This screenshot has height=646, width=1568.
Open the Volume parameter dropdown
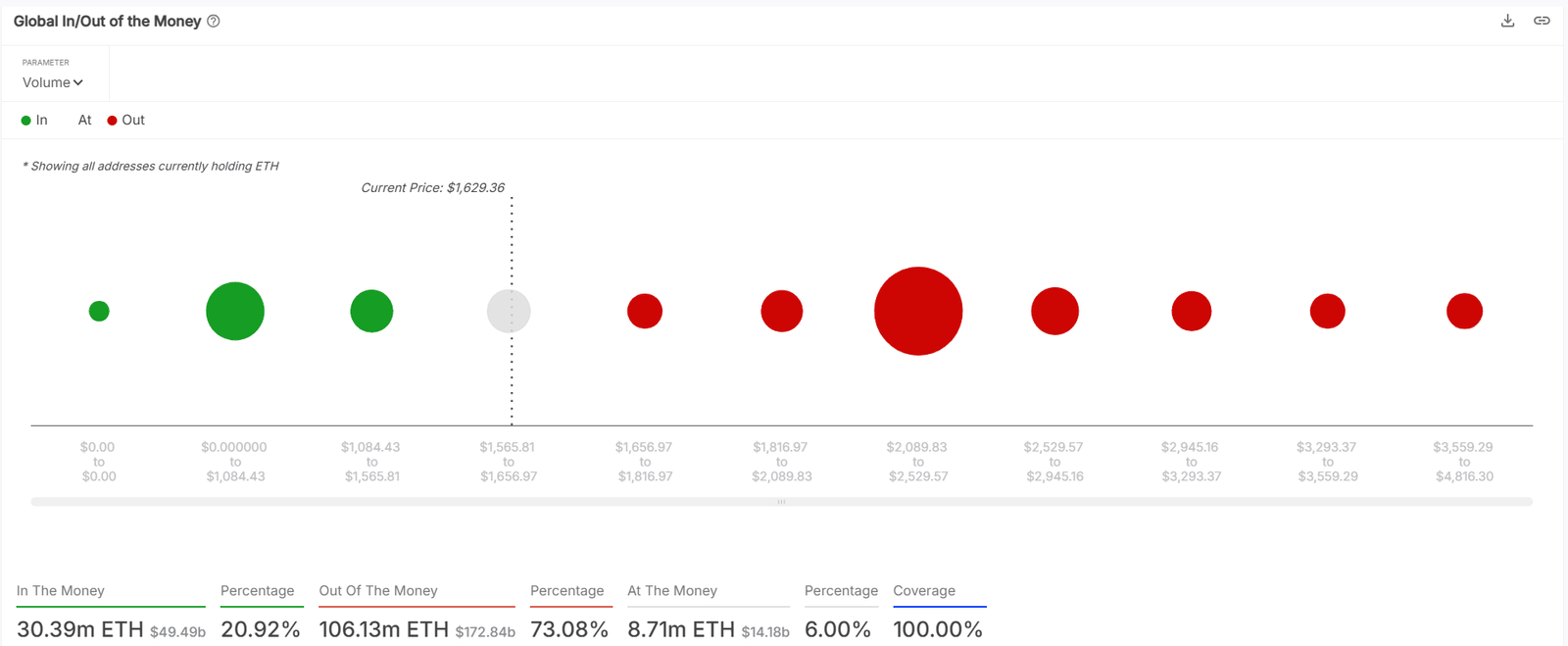pos(53,82)
